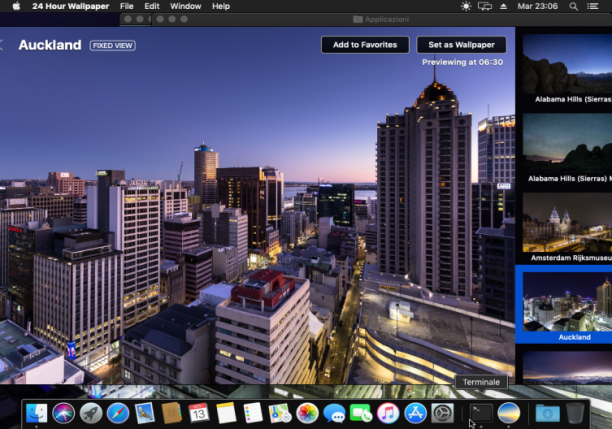The image size is (612, 429).
Task: Open the Notes app in dock
Action: point(226,413)
